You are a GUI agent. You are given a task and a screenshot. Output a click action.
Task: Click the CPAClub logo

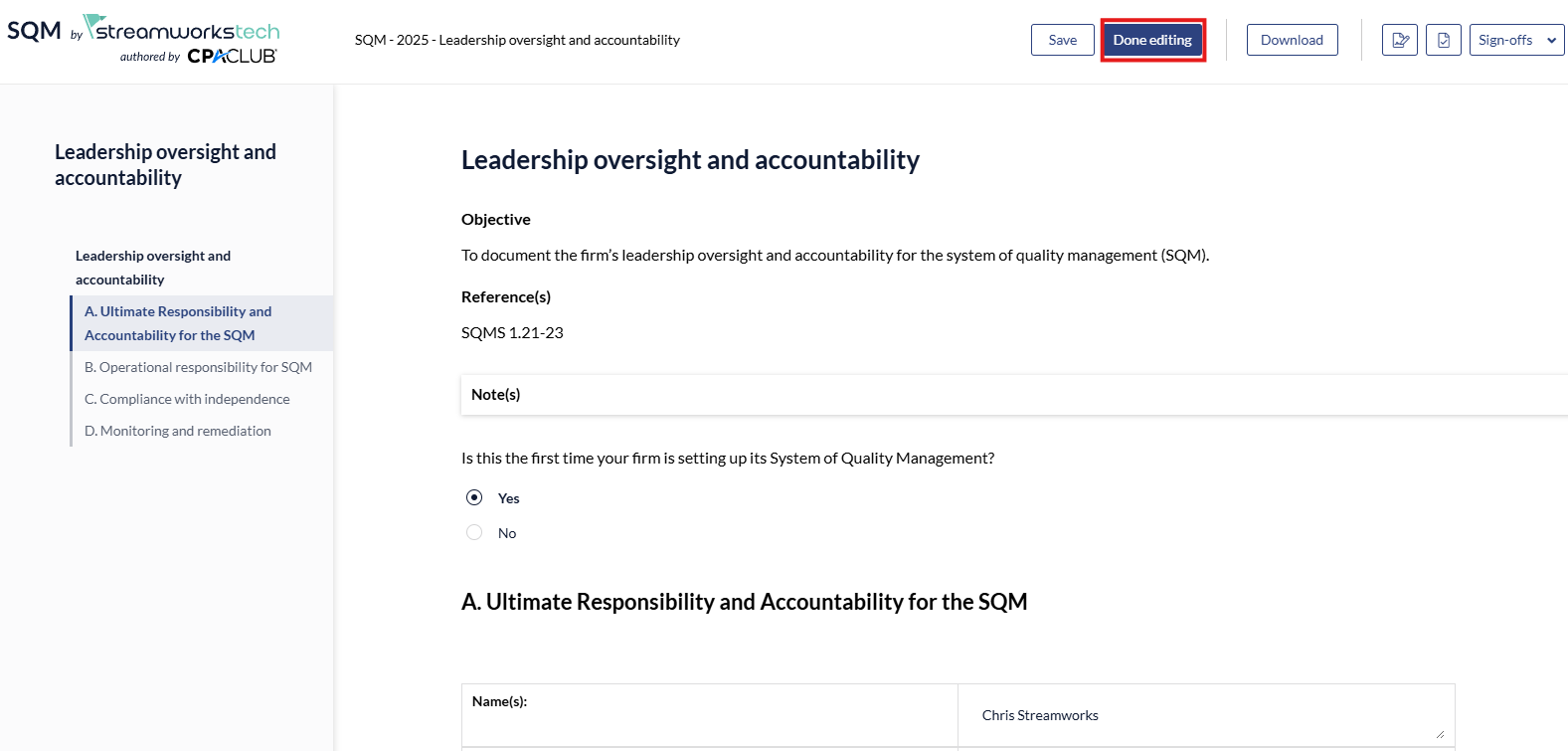click(x=232, y=57)
